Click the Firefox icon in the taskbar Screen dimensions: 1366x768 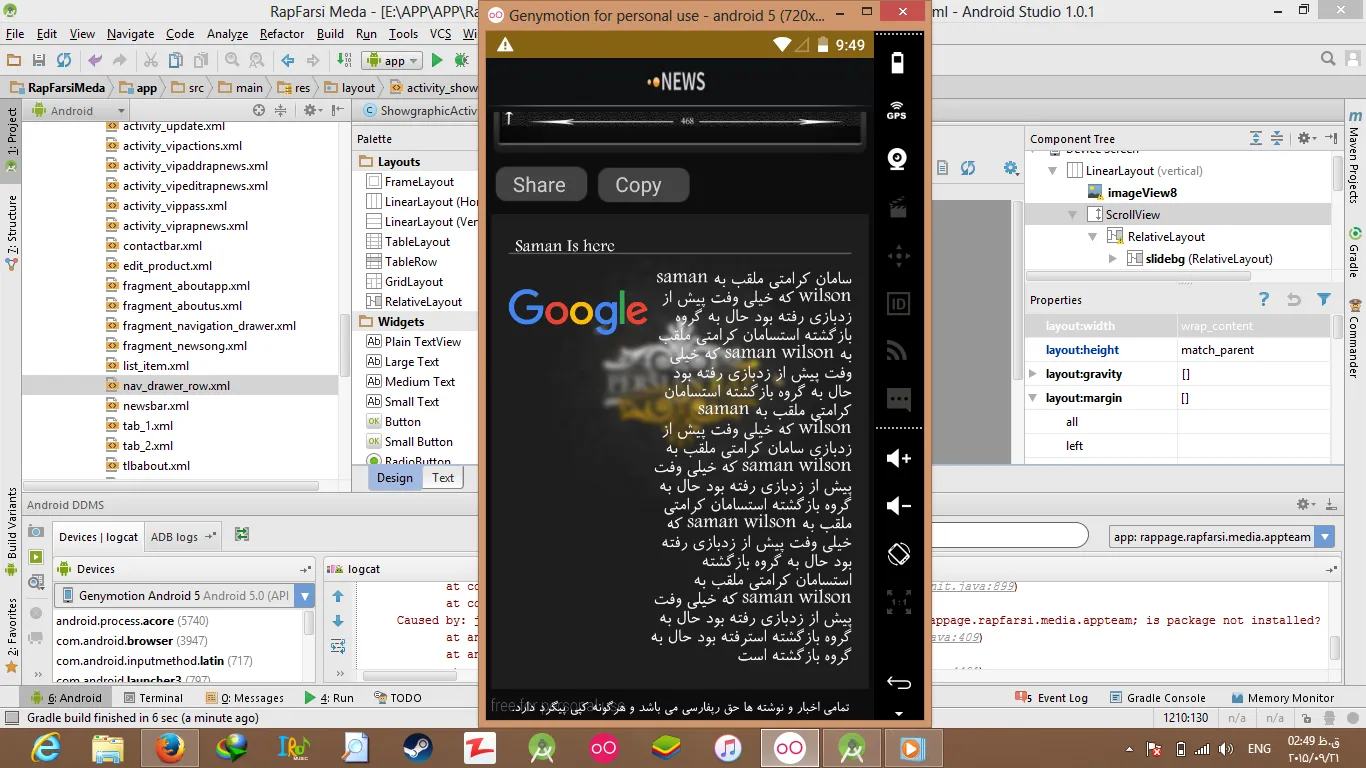point(168,747)
